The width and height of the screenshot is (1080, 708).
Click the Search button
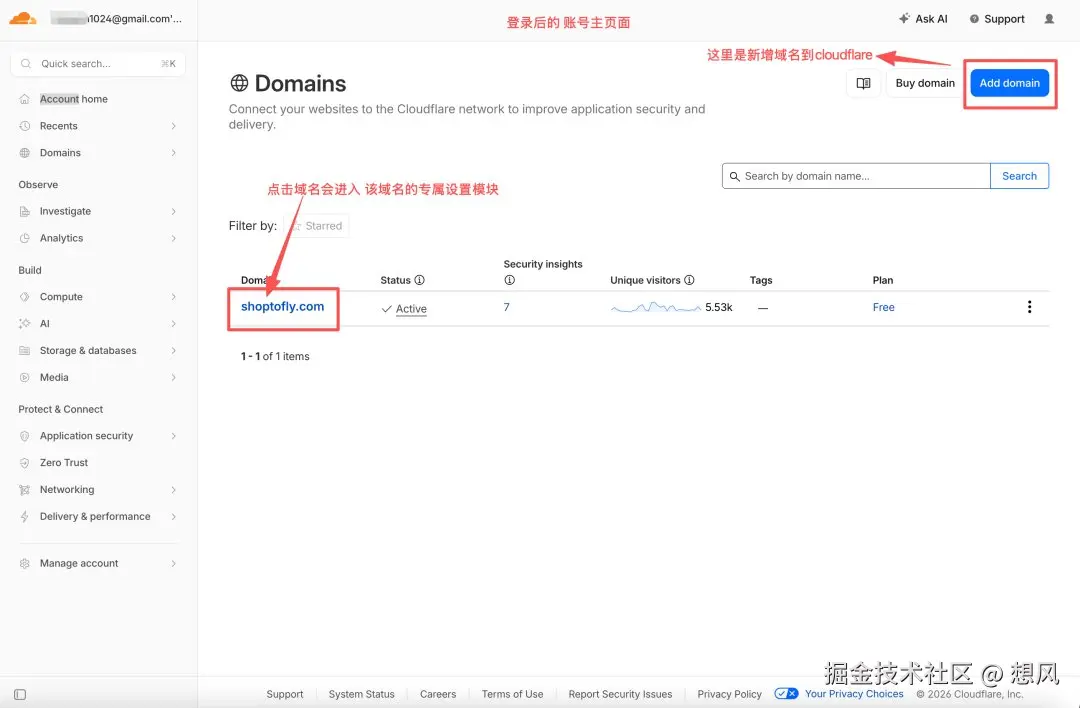tap(1019, 176)
